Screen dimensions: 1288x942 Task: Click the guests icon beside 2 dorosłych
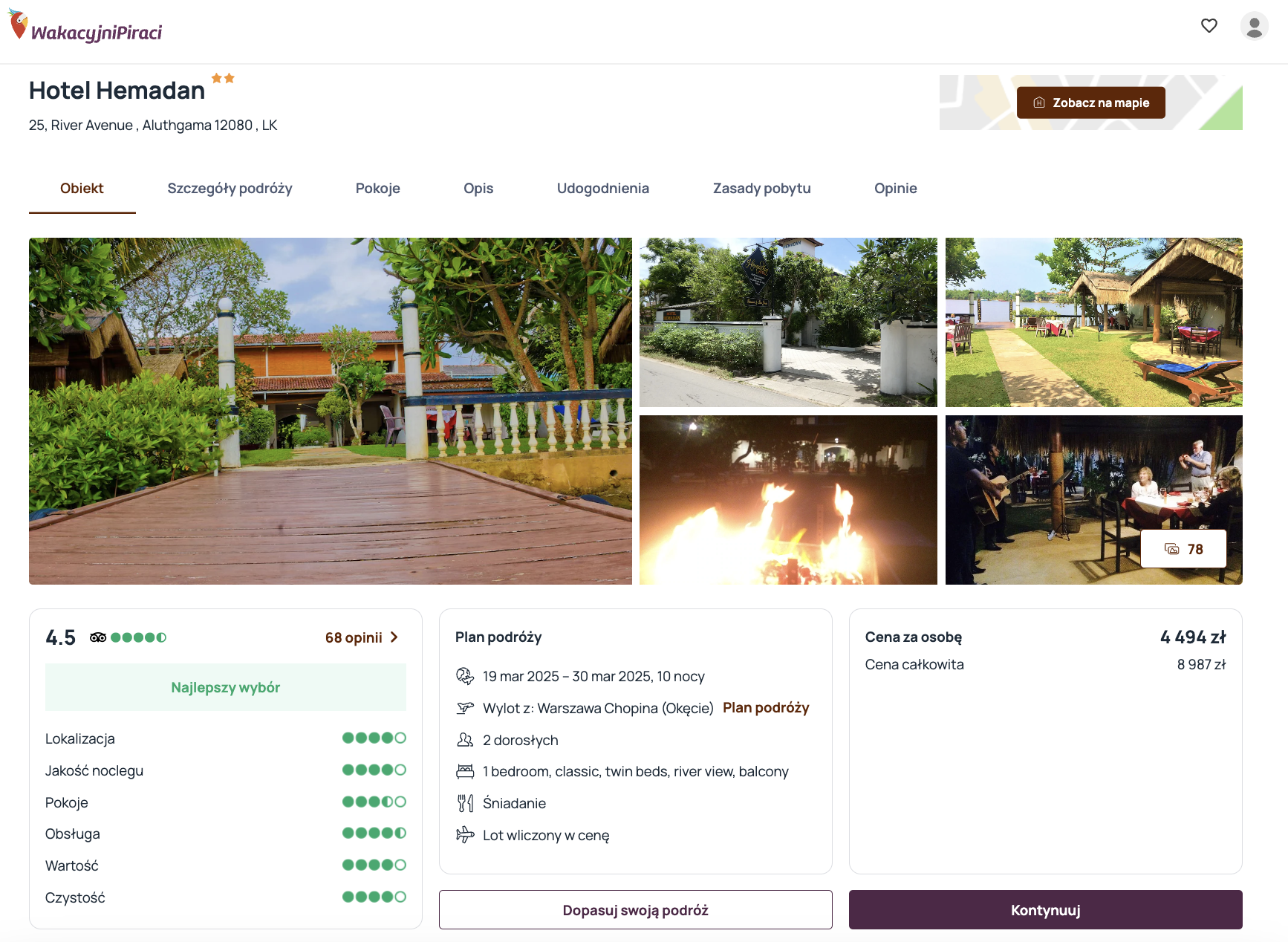click(465, 740)
